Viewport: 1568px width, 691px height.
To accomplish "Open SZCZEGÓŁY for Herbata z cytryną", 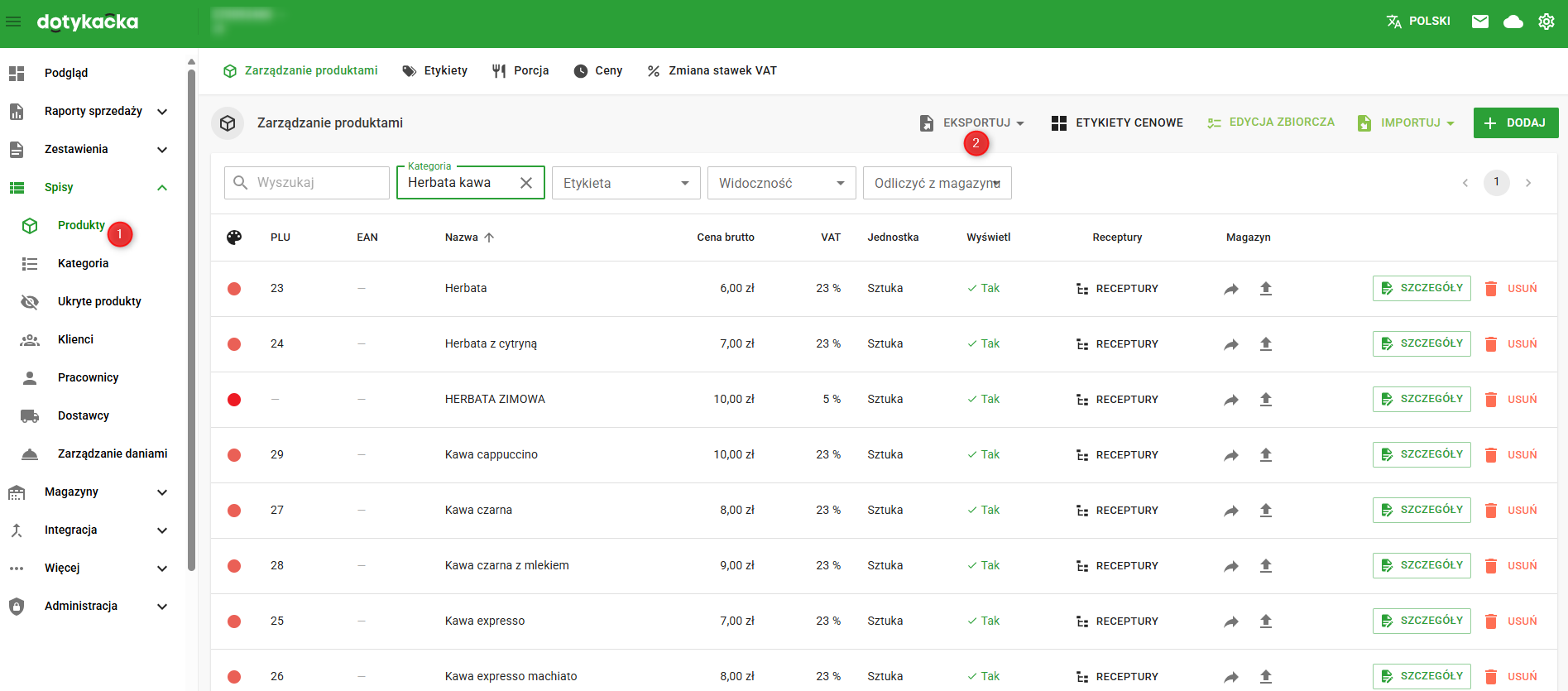I will click(x=1421, y=343).
